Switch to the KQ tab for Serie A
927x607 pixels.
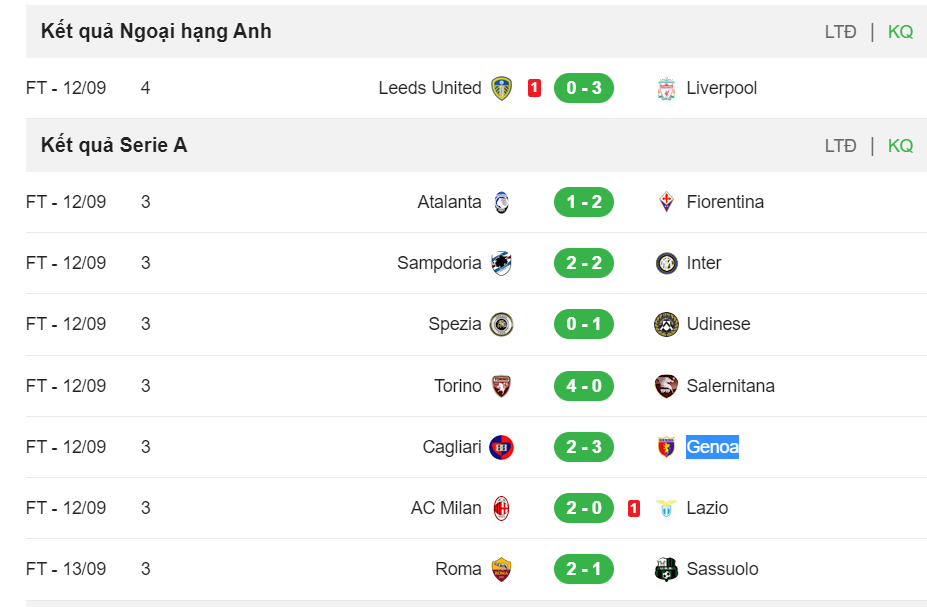(x=900, y=146)
